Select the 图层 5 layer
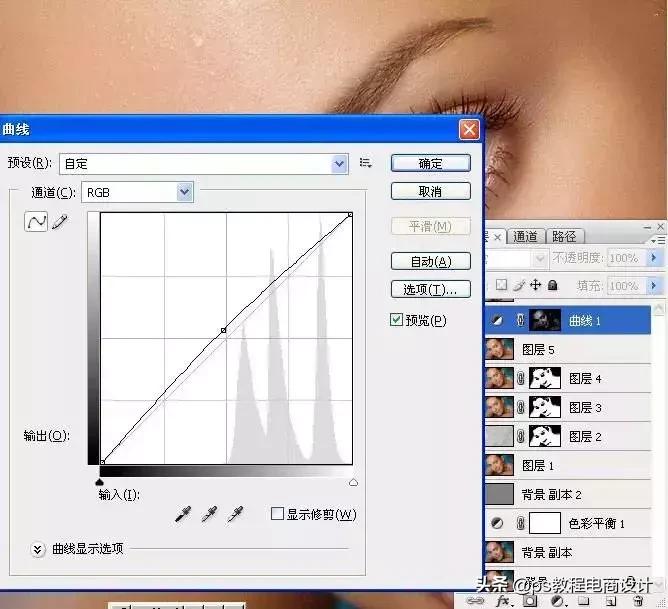Viewport: 668px width, 609px height. [568, 350]
